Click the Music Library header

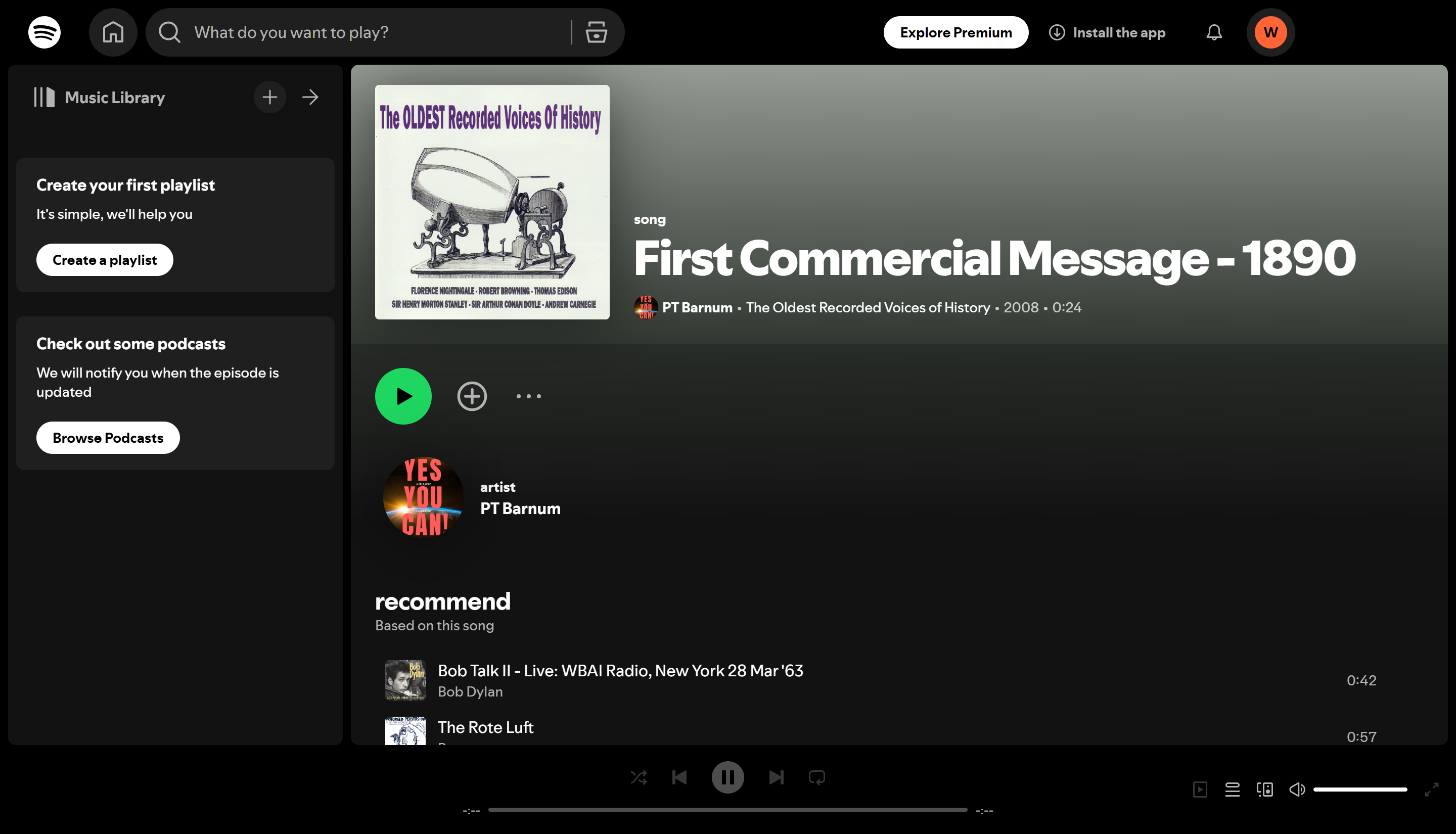[115, 97]
